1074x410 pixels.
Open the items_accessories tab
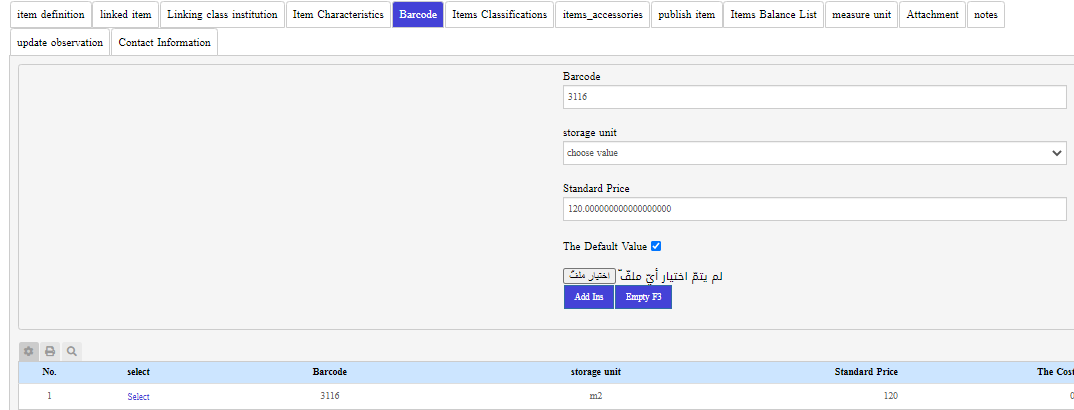click(x=602, y=15)
